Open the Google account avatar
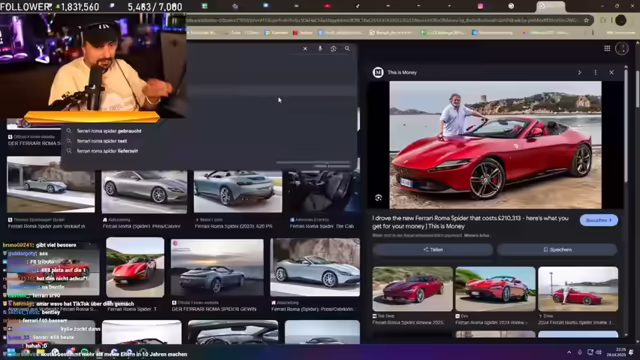The image size is (640, 360). pyautogui.click(x=622, y=49)
